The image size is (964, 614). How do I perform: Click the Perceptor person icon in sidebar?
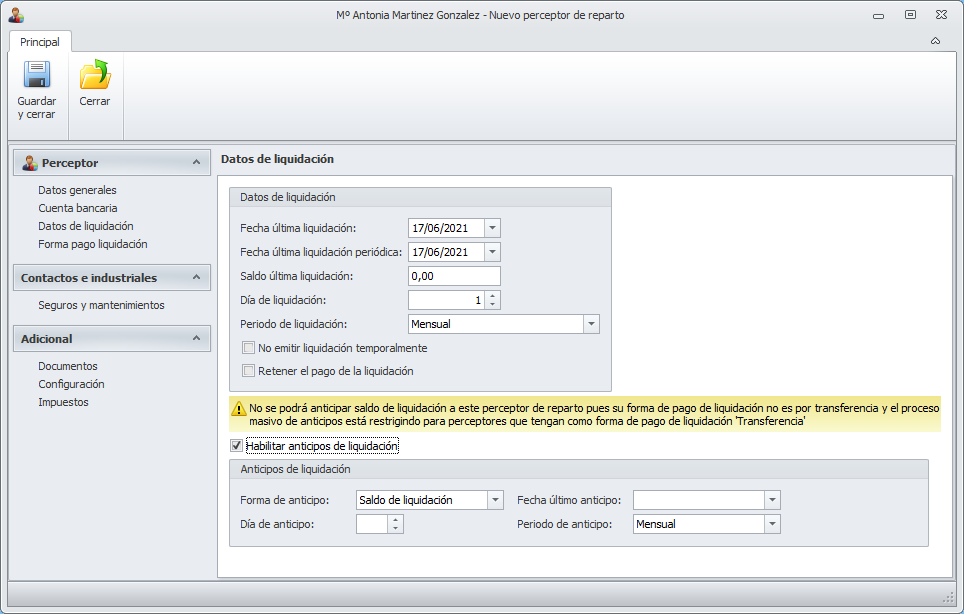click(x=30, y=163)
